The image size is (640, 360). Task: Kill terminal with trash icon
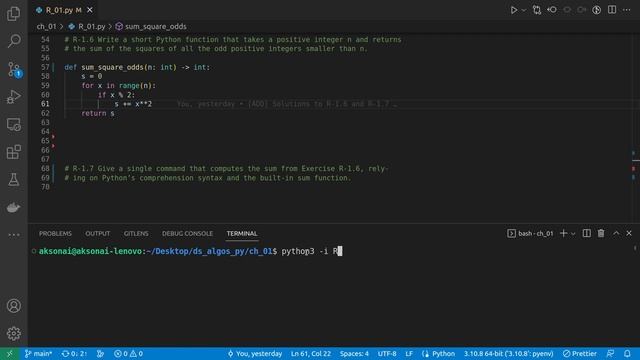pyautogui.click(x=601, y=233)
